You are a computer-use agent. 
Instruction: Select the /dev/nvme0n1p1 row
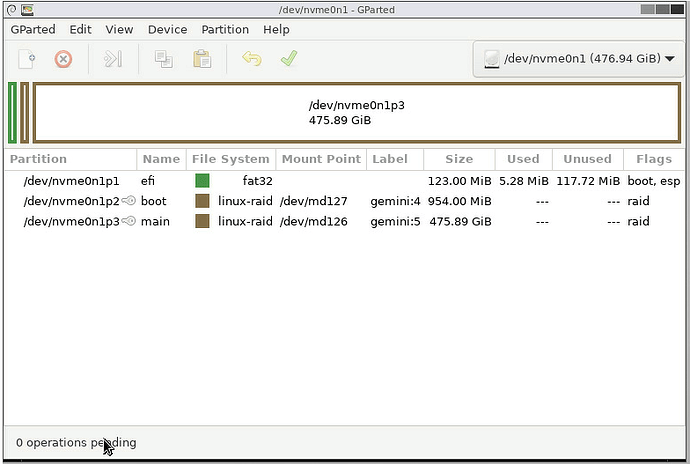tap(345, 181)
